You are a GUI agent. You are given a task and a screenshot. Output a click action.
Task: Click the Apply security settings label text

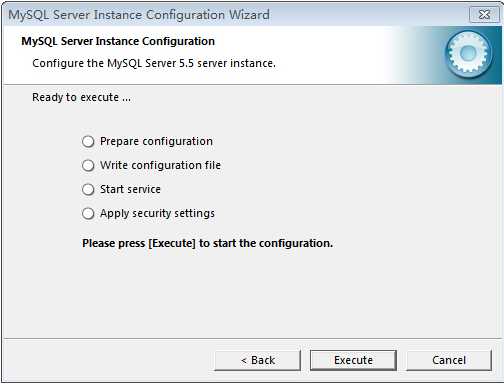pos(157,213)
